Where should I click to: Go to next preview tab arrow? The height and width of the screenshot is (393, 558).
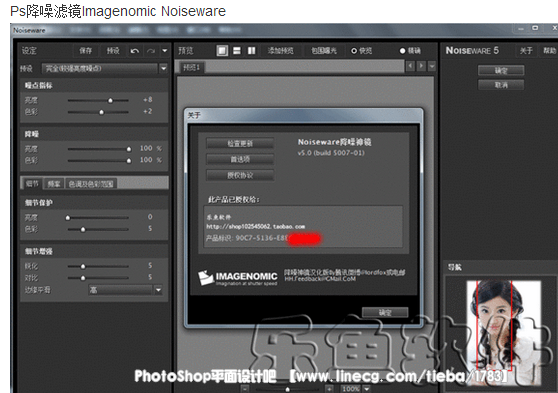(x=421, y=66)
